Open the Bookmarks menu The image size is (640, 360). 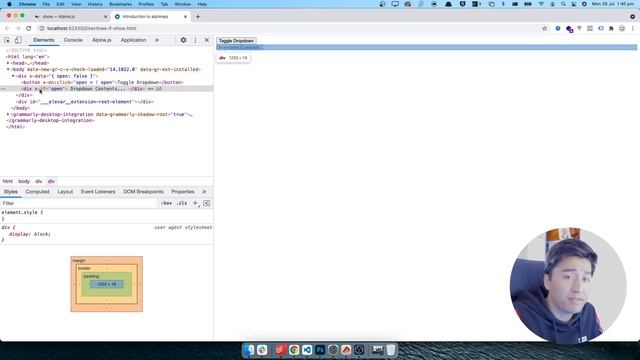(x=120, y=4)
